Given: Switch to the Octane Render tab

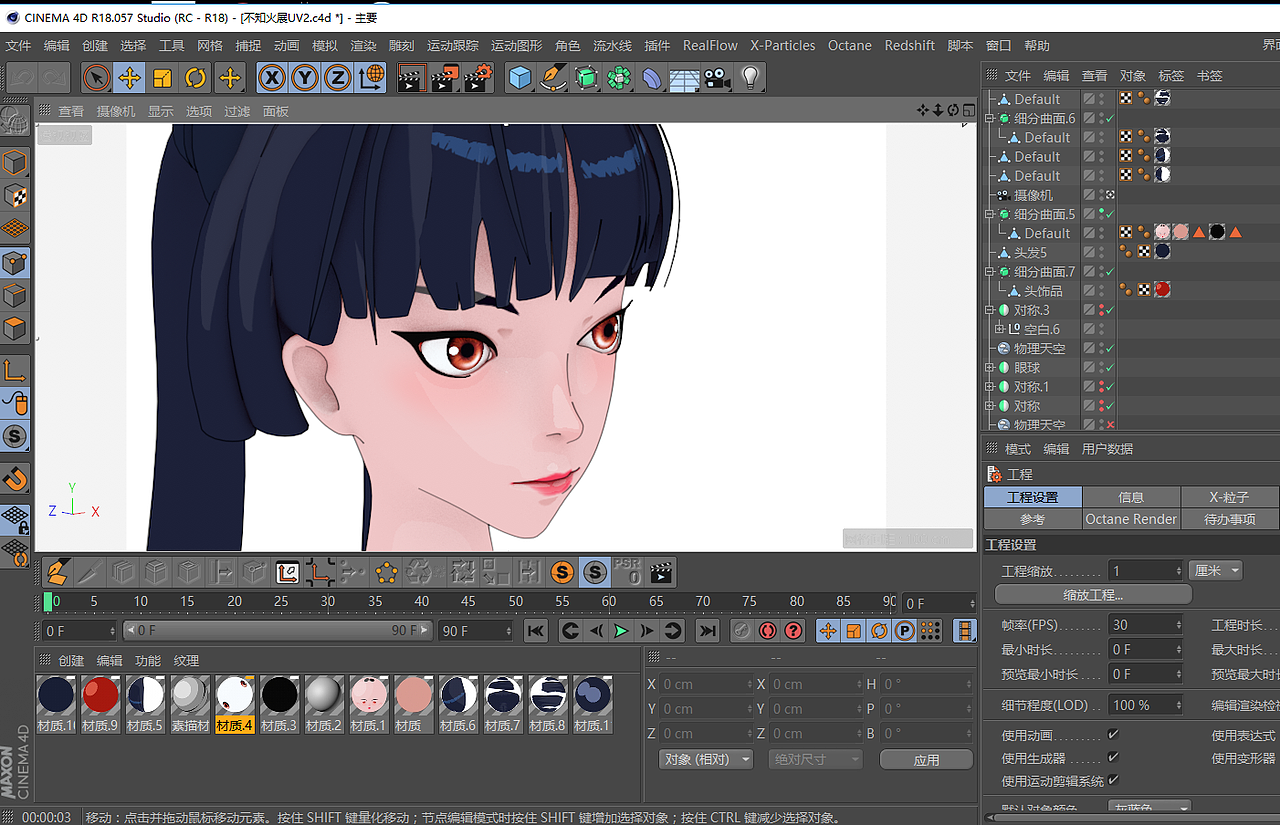Looking at the screenshot, I should (1131, 518).
